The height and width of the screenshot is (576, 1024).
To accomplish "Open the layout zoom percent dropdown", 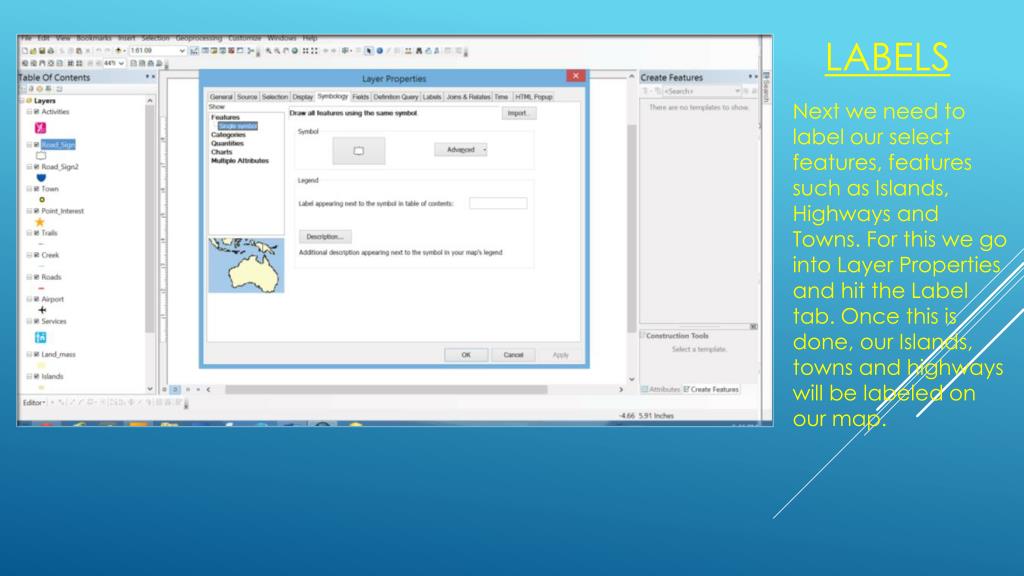I will [121, 63].
